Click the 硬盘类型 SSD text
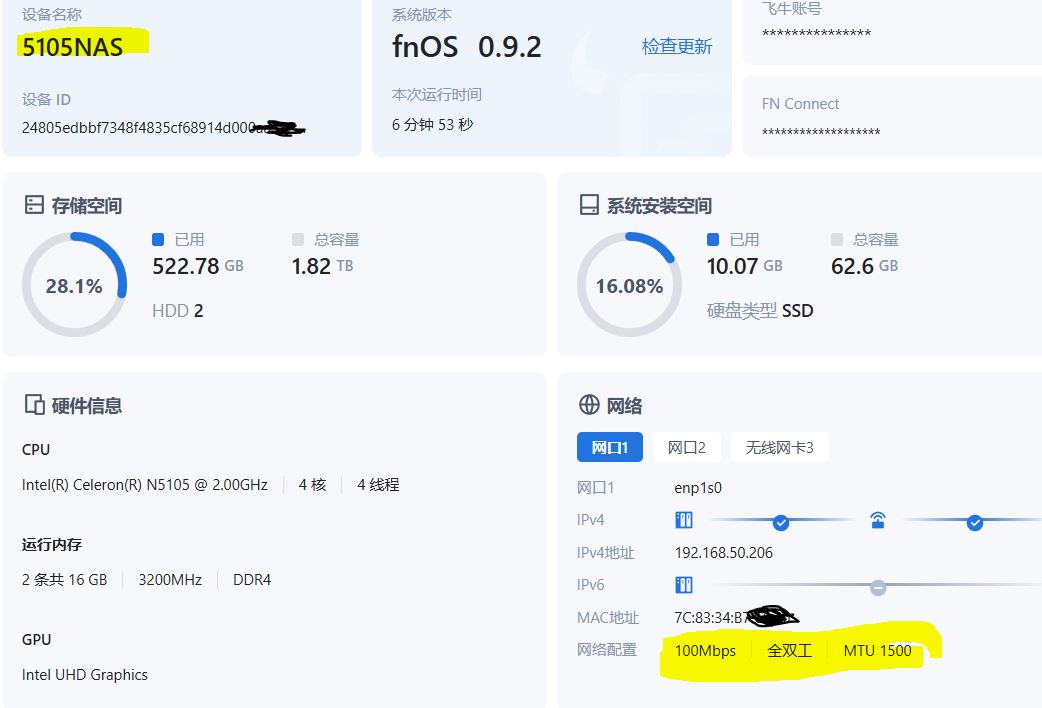The image size is (1042, 708). (760, 310)
